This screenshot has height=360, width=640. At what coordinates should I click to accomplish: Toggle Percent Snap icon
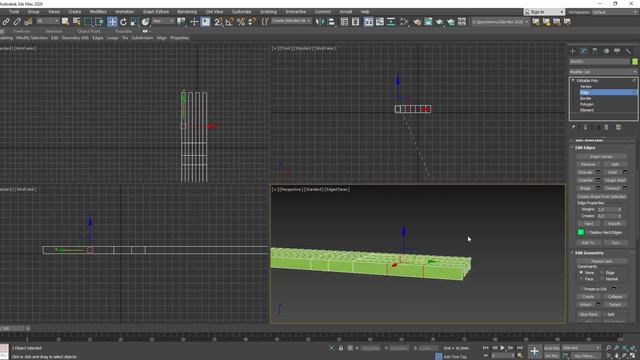[x=241, y=22]
